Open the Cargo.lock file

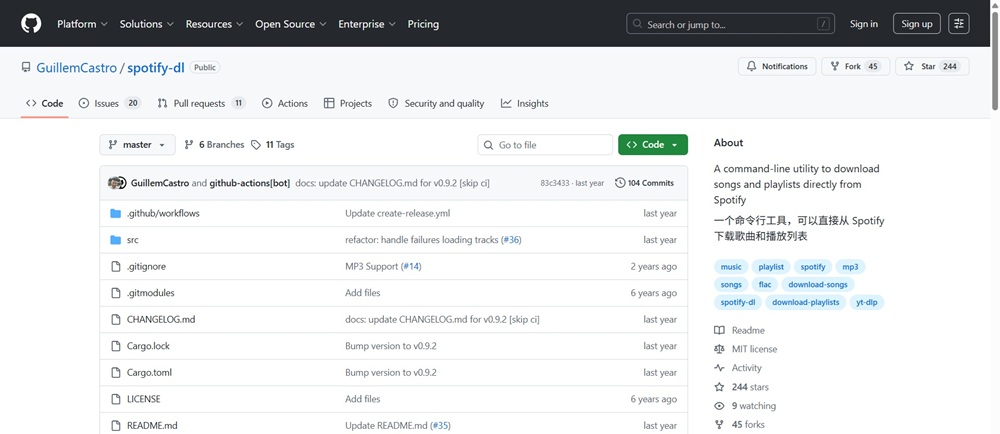pyautogui.click(x=148, y=346)
